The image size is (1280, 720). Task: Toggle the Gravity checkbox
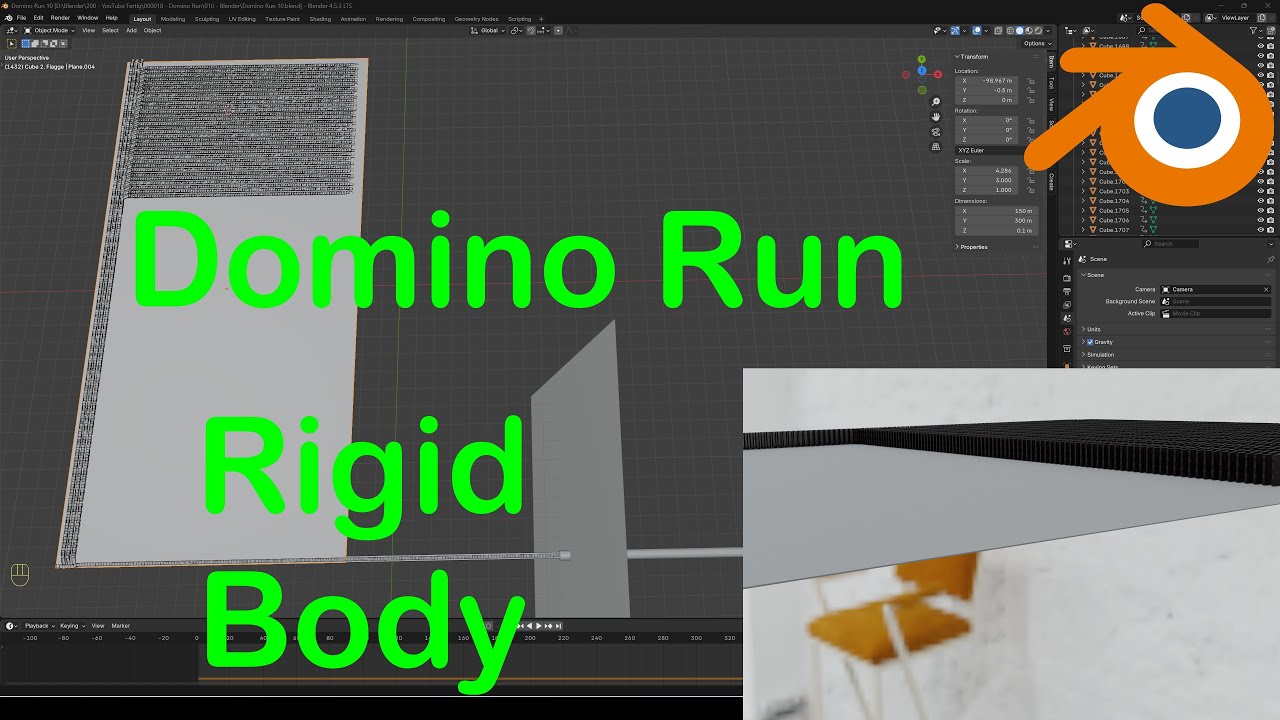click(1090, 342)
